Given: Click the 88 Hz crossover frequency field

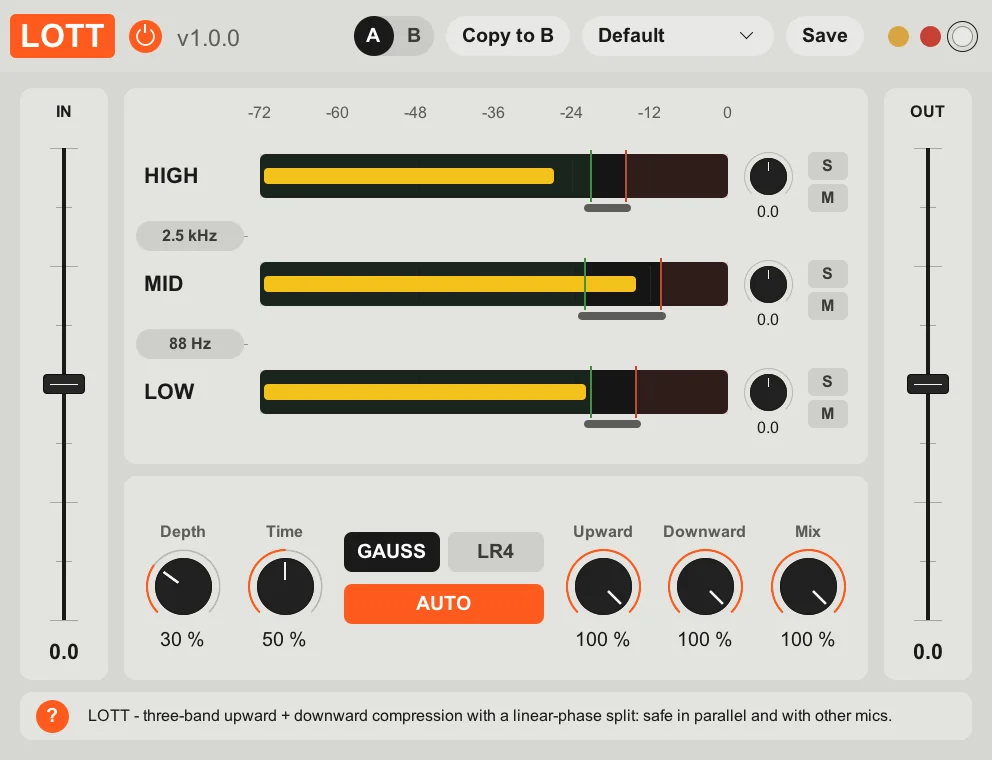Looking at the screenshot, I should pos(190,344).
